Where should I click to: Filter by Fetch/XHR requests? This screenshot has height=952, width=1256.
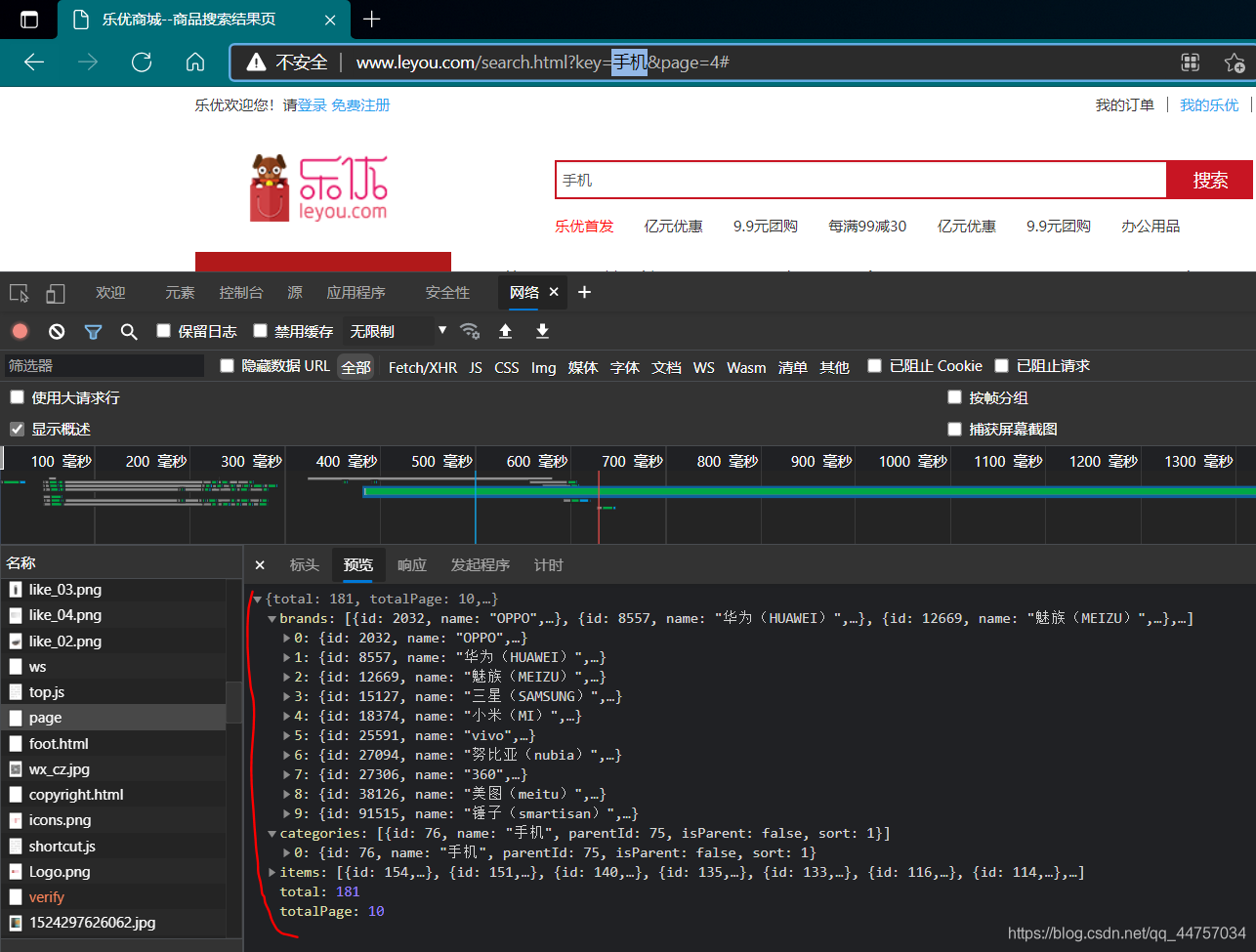point(423,367)
